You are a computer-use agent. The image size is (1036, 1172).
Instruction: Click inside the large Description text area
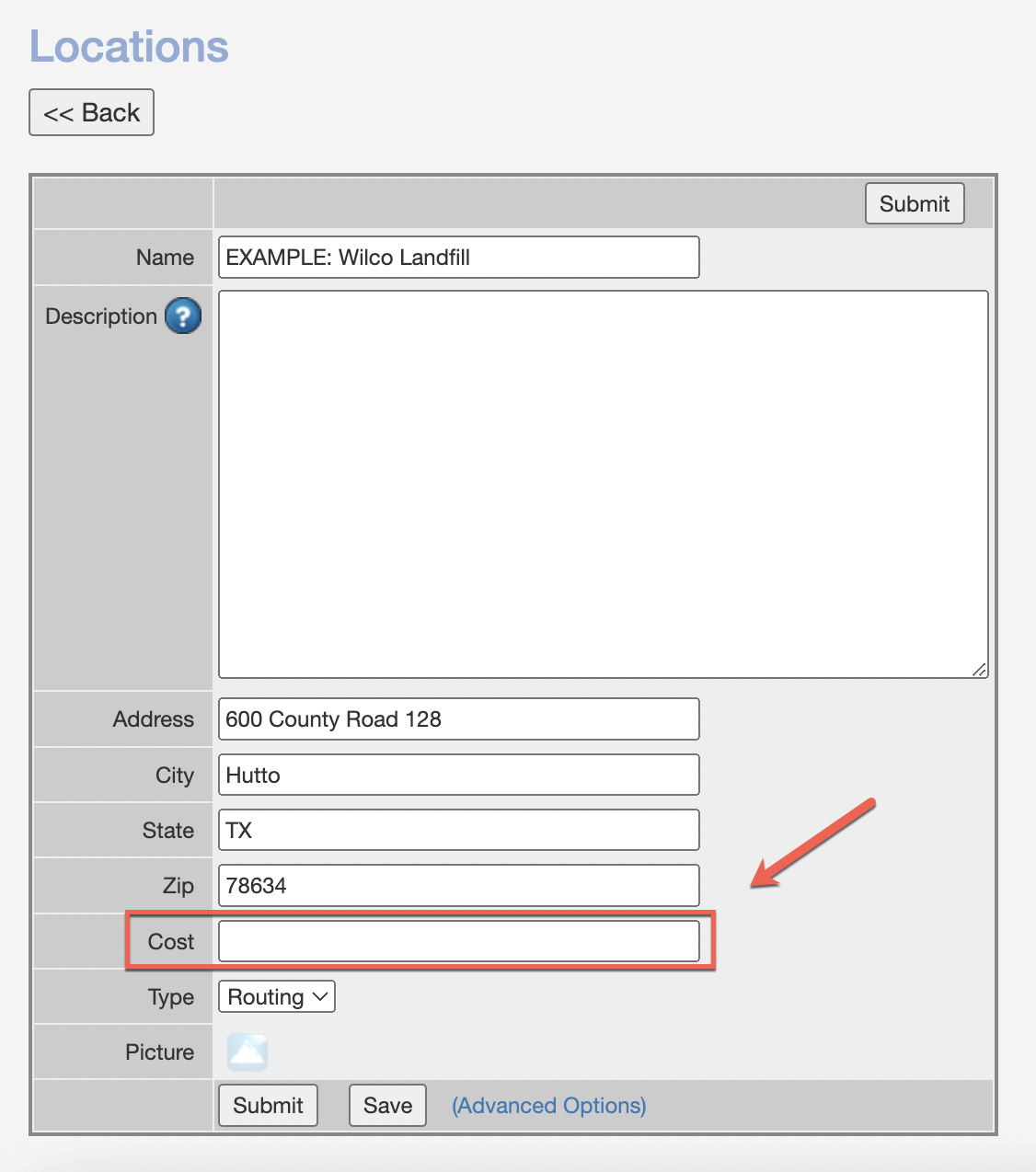click(x=603, y=484)
